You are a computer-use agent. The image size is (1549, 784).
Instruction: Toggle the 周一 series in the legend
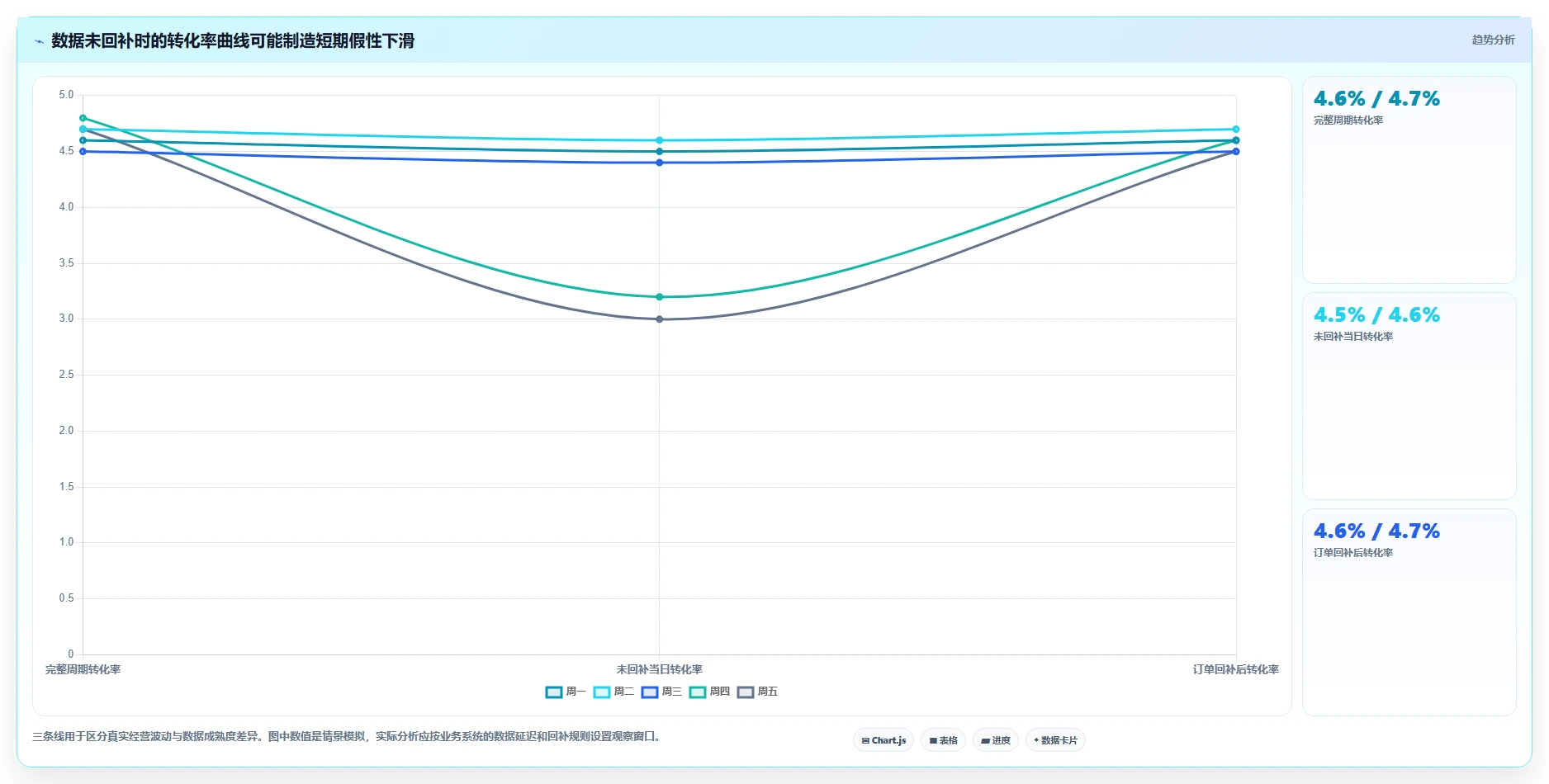click(566, 692)
